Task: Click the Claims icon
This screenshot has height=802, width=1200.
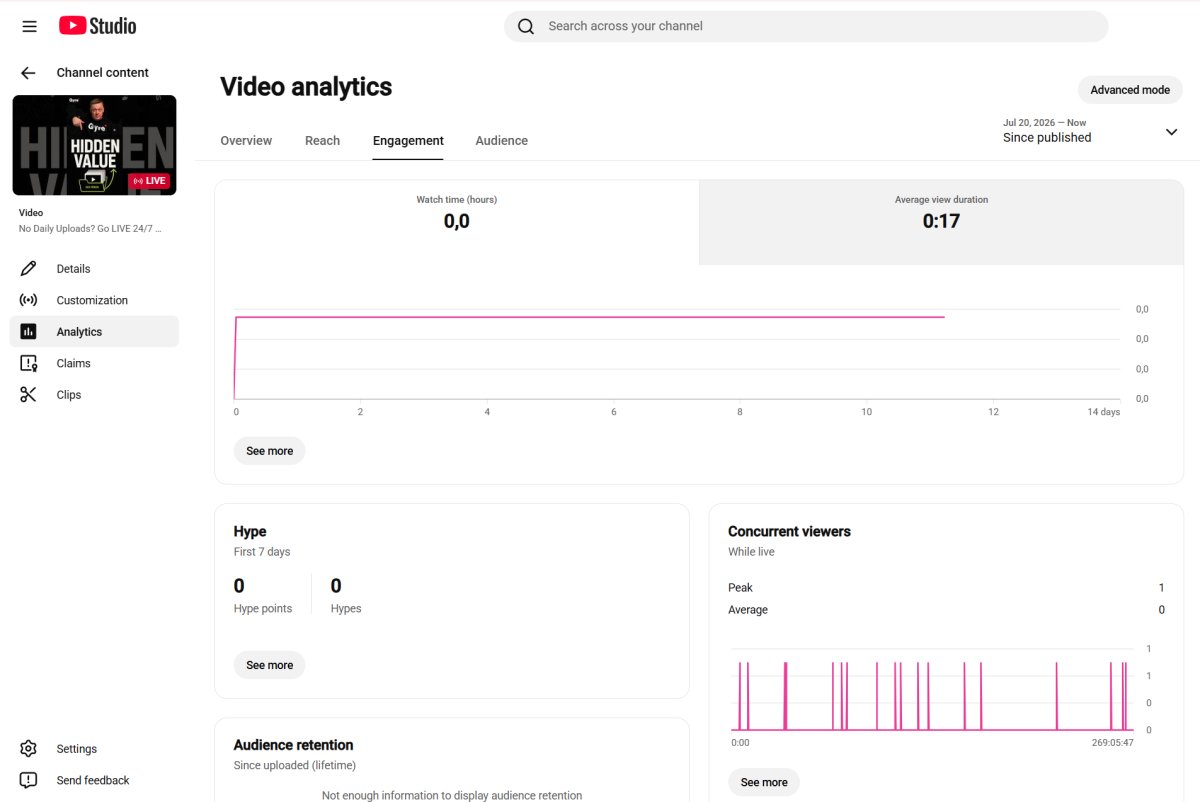Action: (x=28, y=363)
